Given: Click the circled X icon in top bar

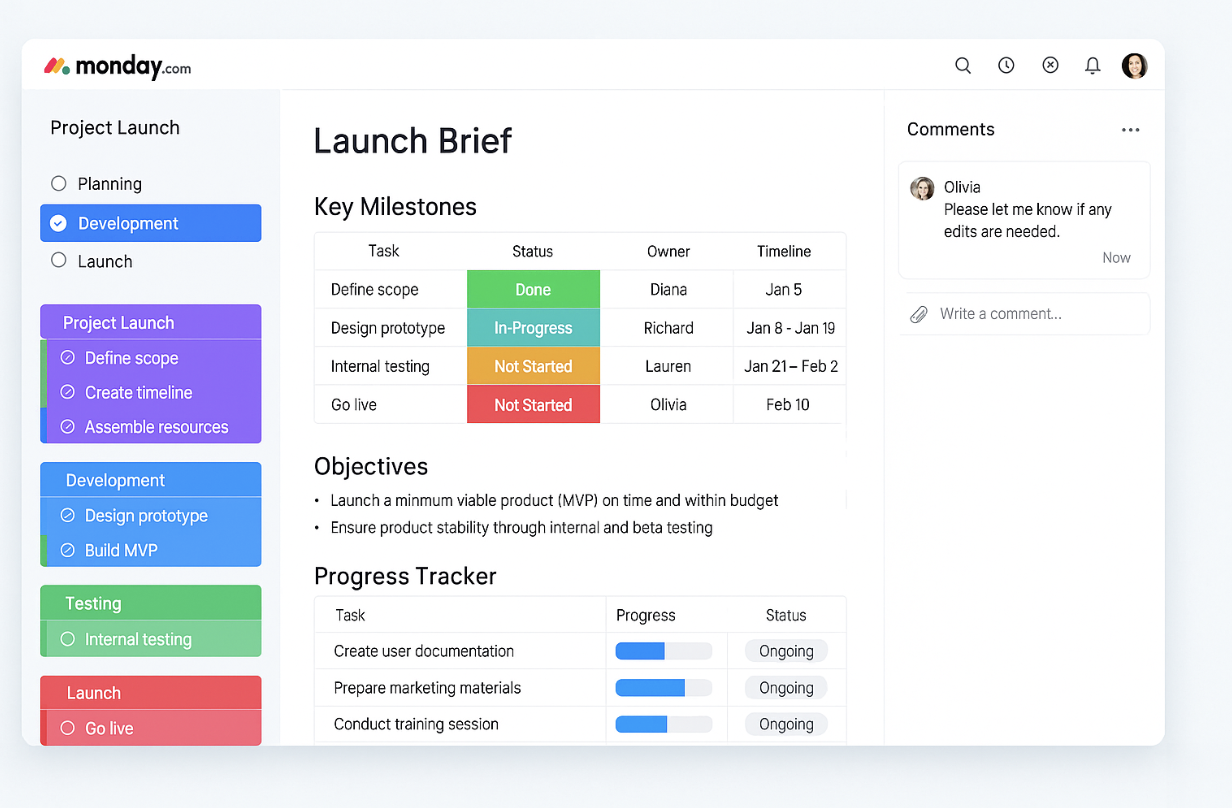Looking at the screenshot, I should (x=1050, y=65).
